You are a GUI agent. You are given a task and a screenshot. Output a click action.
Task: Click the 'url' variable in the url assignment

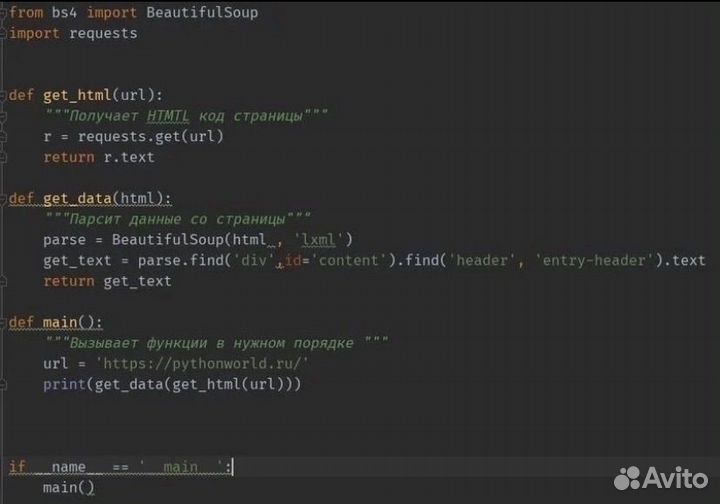click(56, 364)
